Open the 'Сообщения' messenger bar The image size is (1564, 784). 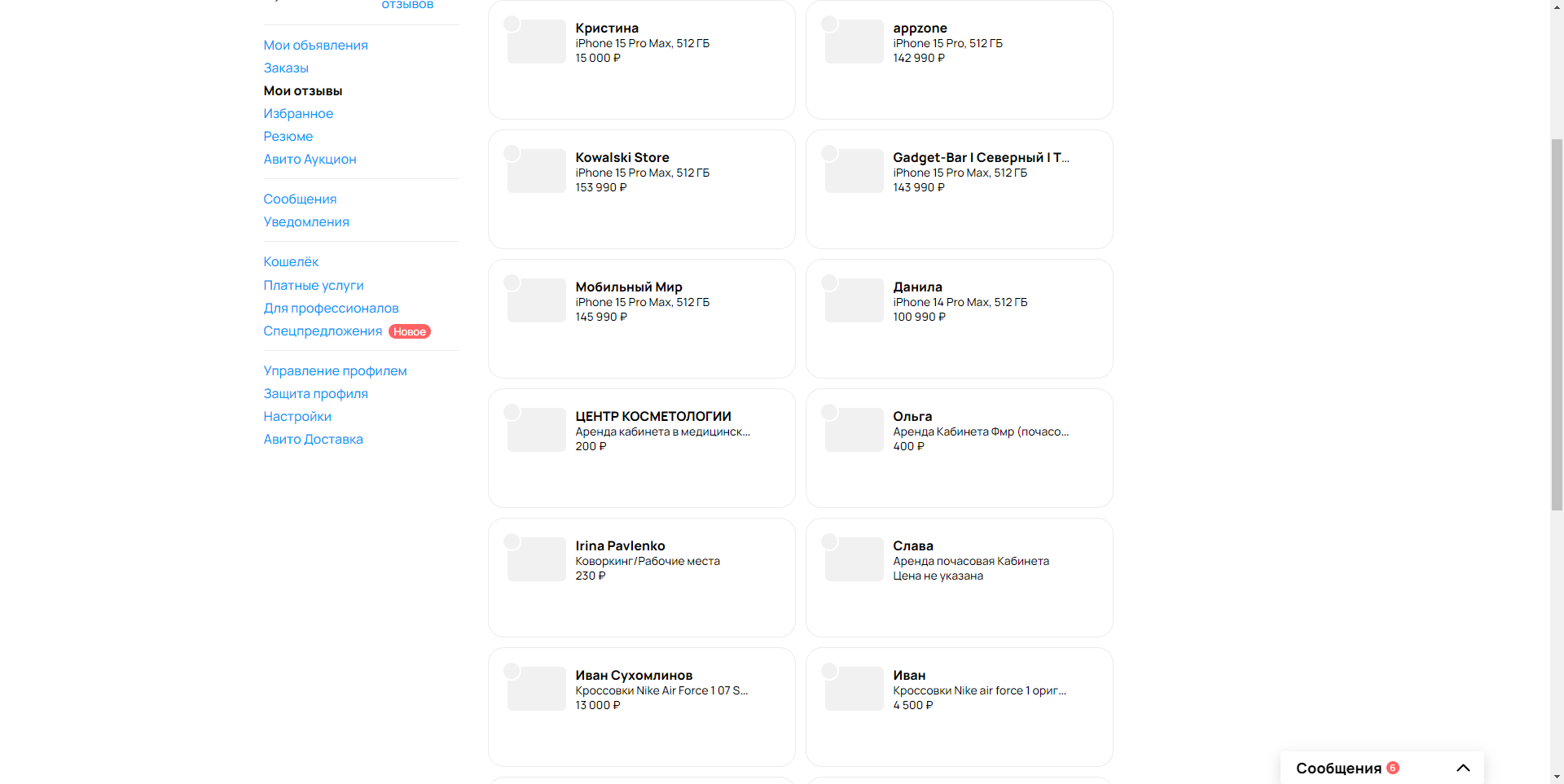1382,768
